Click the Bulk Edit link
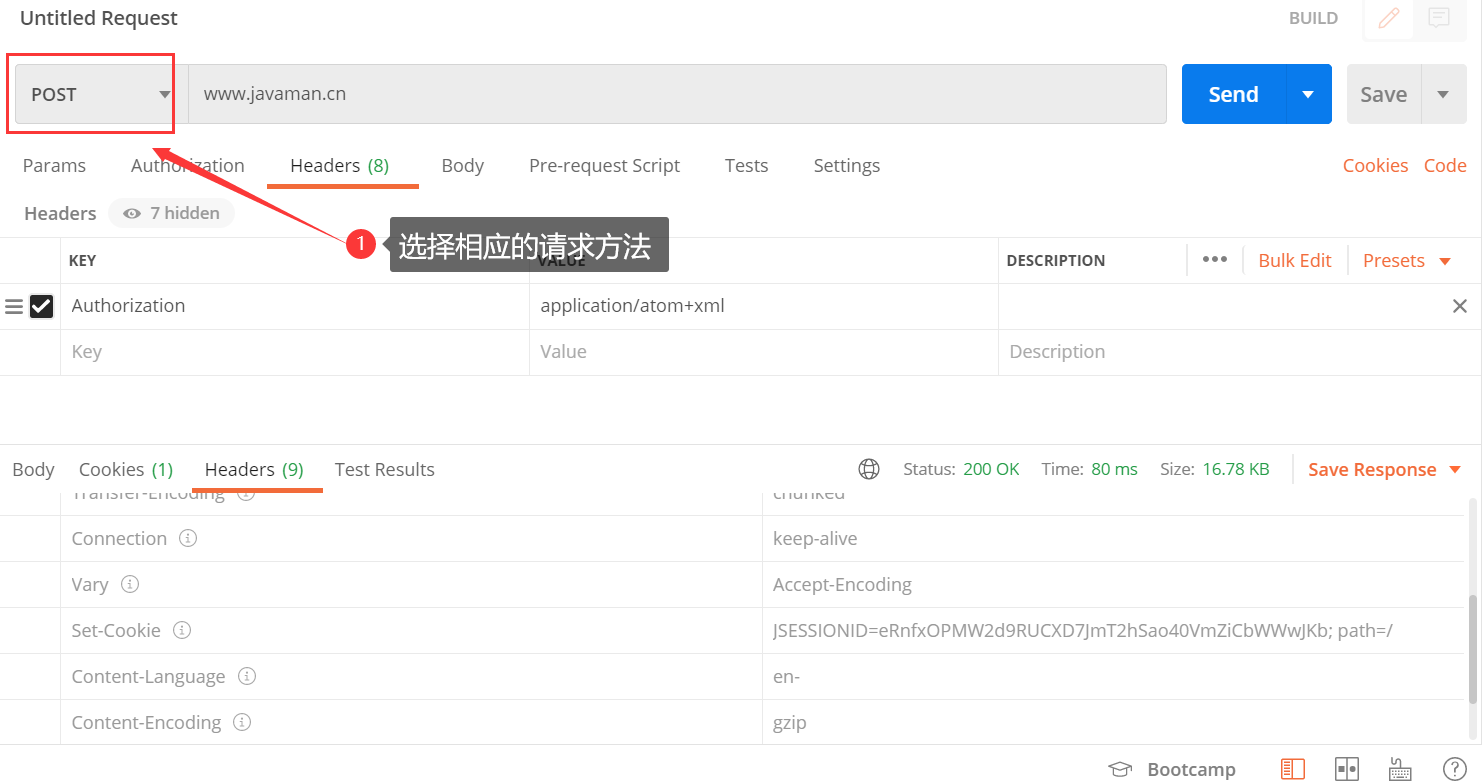The width and height of the screenshot is (1482, 781). pyautogui.click(x=1295, y=261)
